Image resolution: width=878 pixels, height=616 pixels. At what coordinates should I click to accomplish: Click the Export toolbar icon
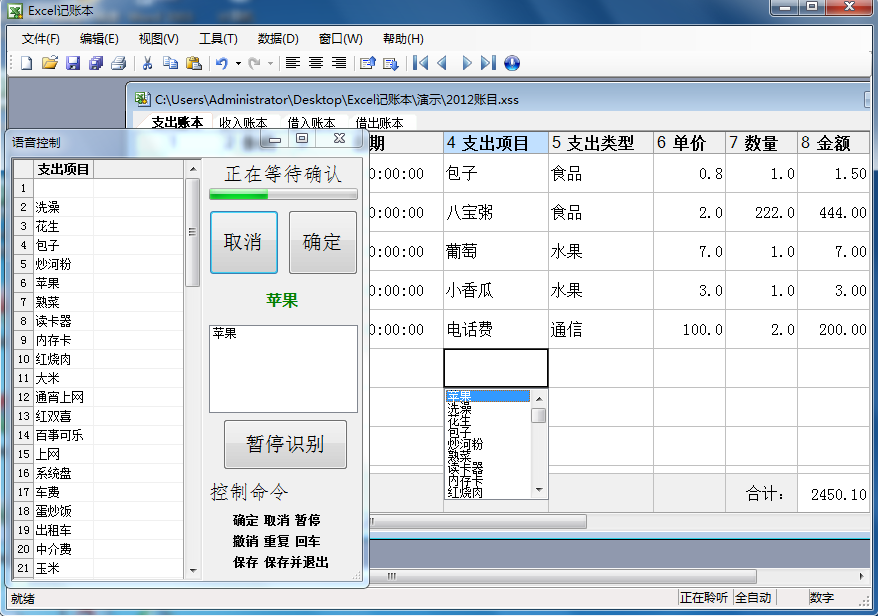(367, 63)
